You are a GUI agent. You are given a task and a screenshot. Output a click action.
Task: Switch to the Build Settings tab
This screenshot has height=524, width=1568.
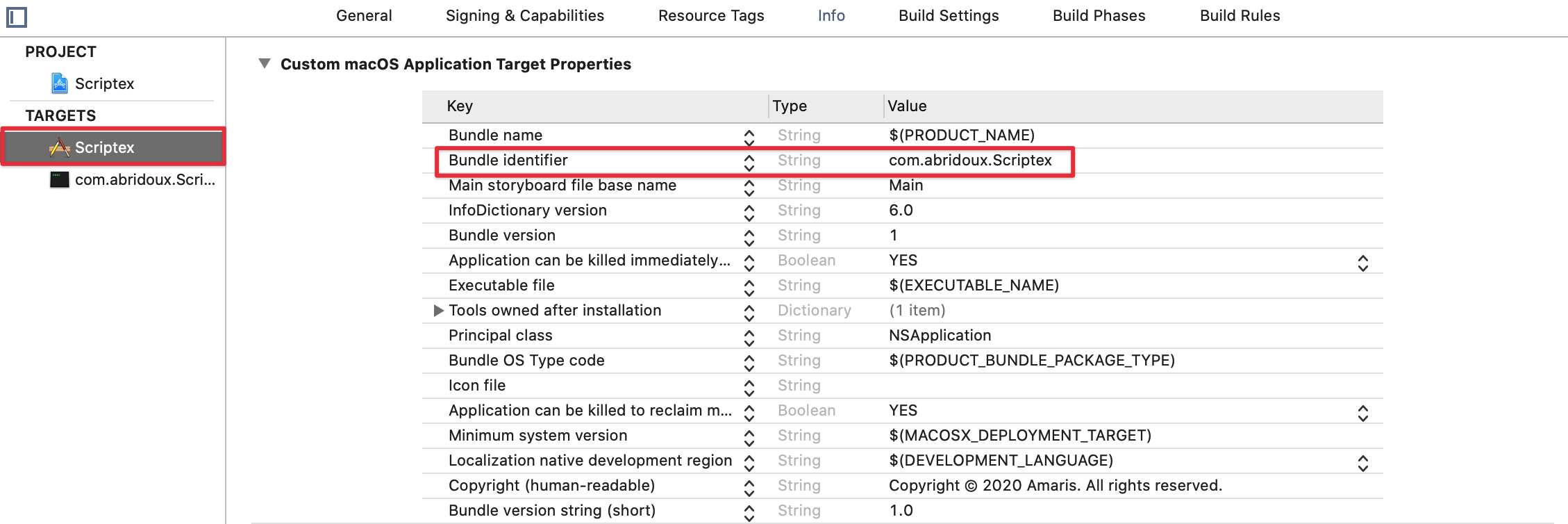pos(948,16)
